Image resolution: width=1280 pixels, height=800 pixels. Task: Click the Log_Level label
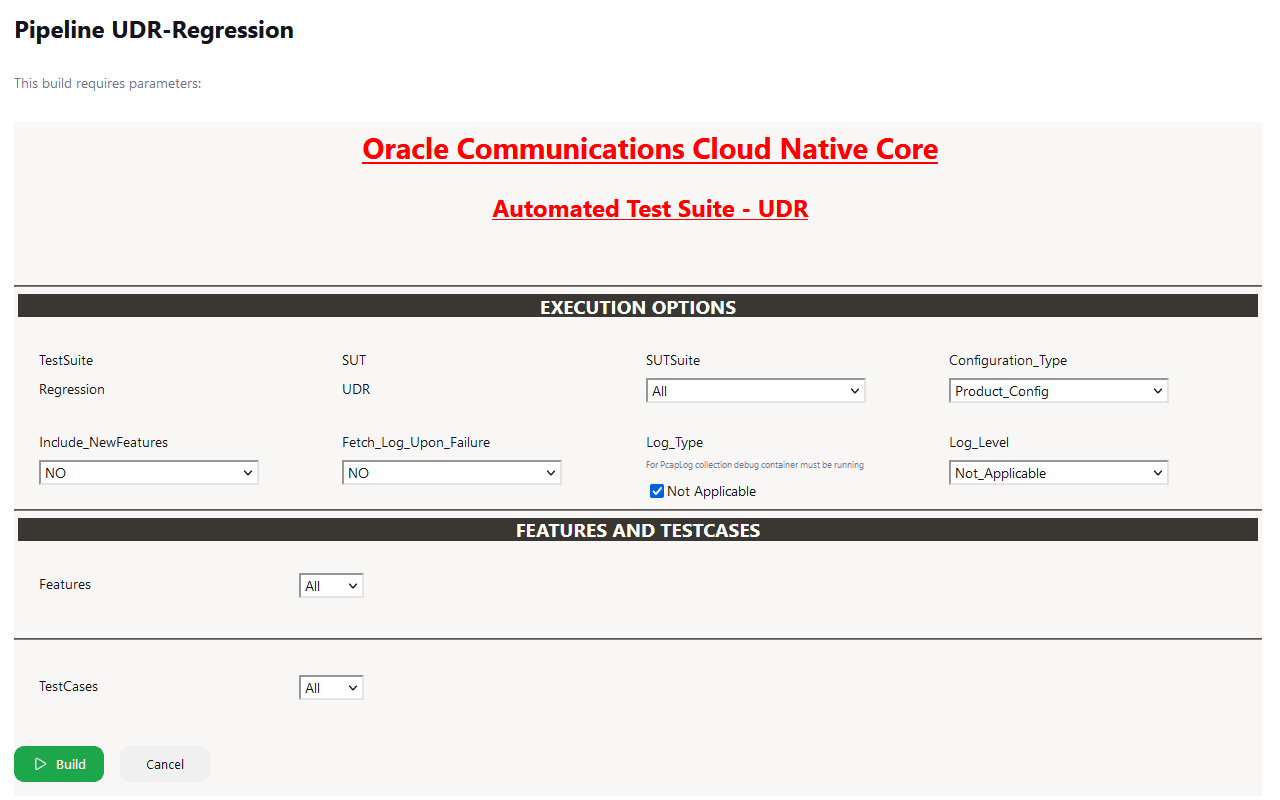[x=979, y=442]
